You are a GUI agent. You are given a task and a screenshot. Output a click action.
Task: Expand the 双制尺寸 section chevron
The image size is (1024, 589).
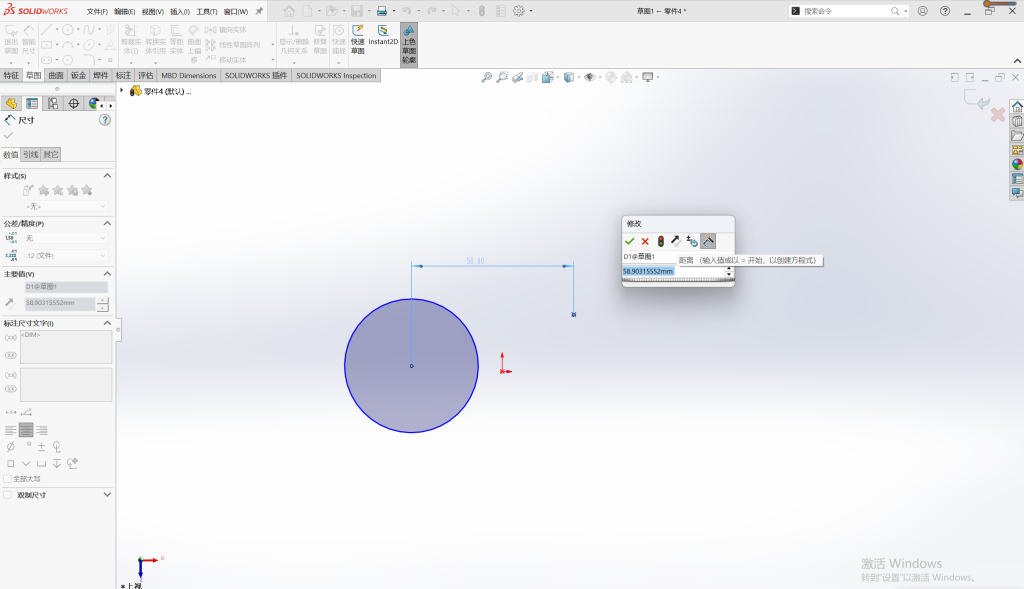107,495
